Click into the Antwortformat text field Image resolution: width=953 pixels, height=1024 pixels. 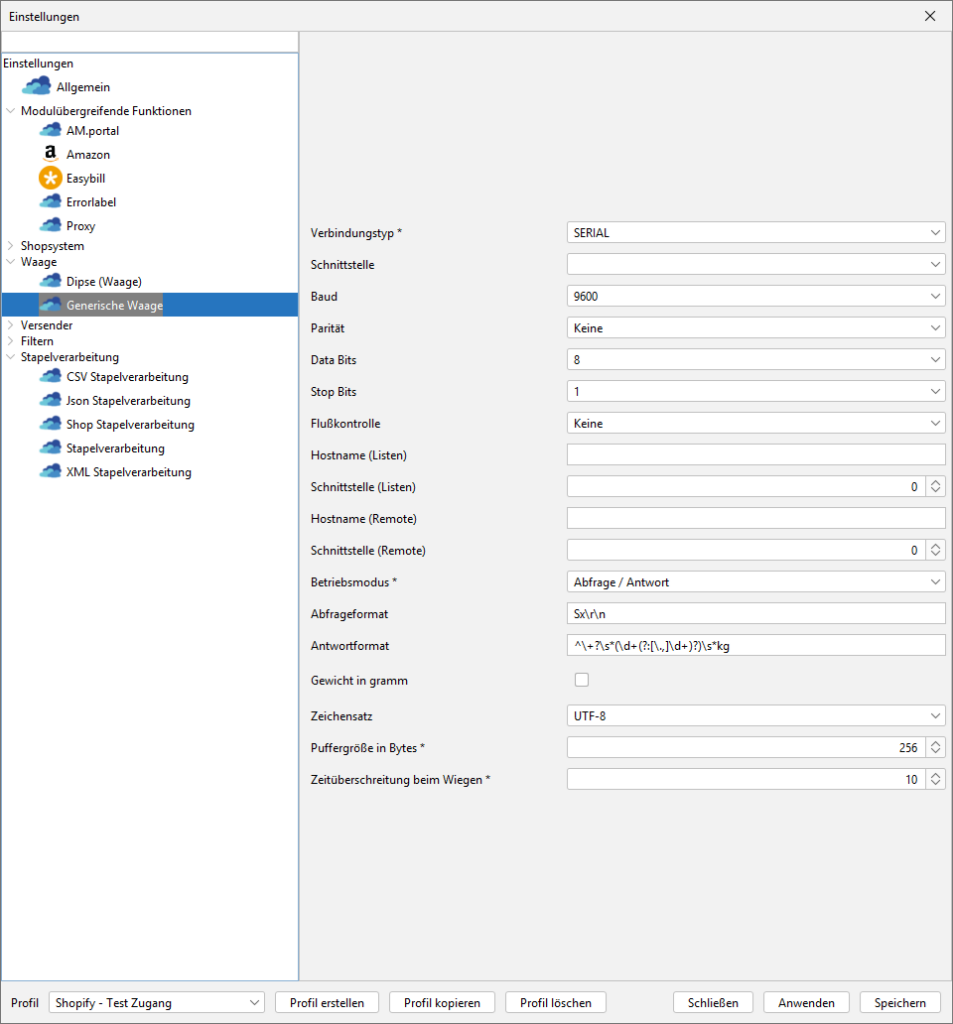pos(755,645)
